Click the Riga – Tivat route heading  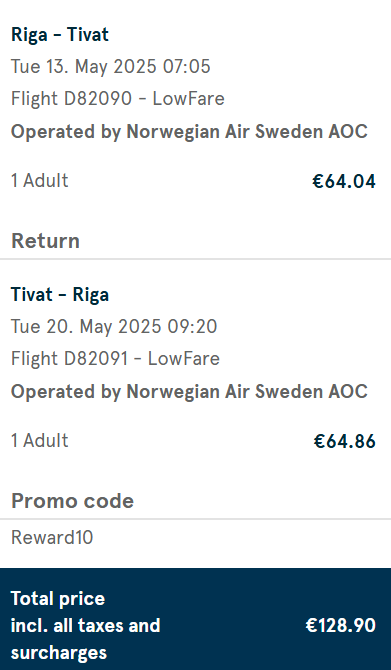(x=60, y=35)
